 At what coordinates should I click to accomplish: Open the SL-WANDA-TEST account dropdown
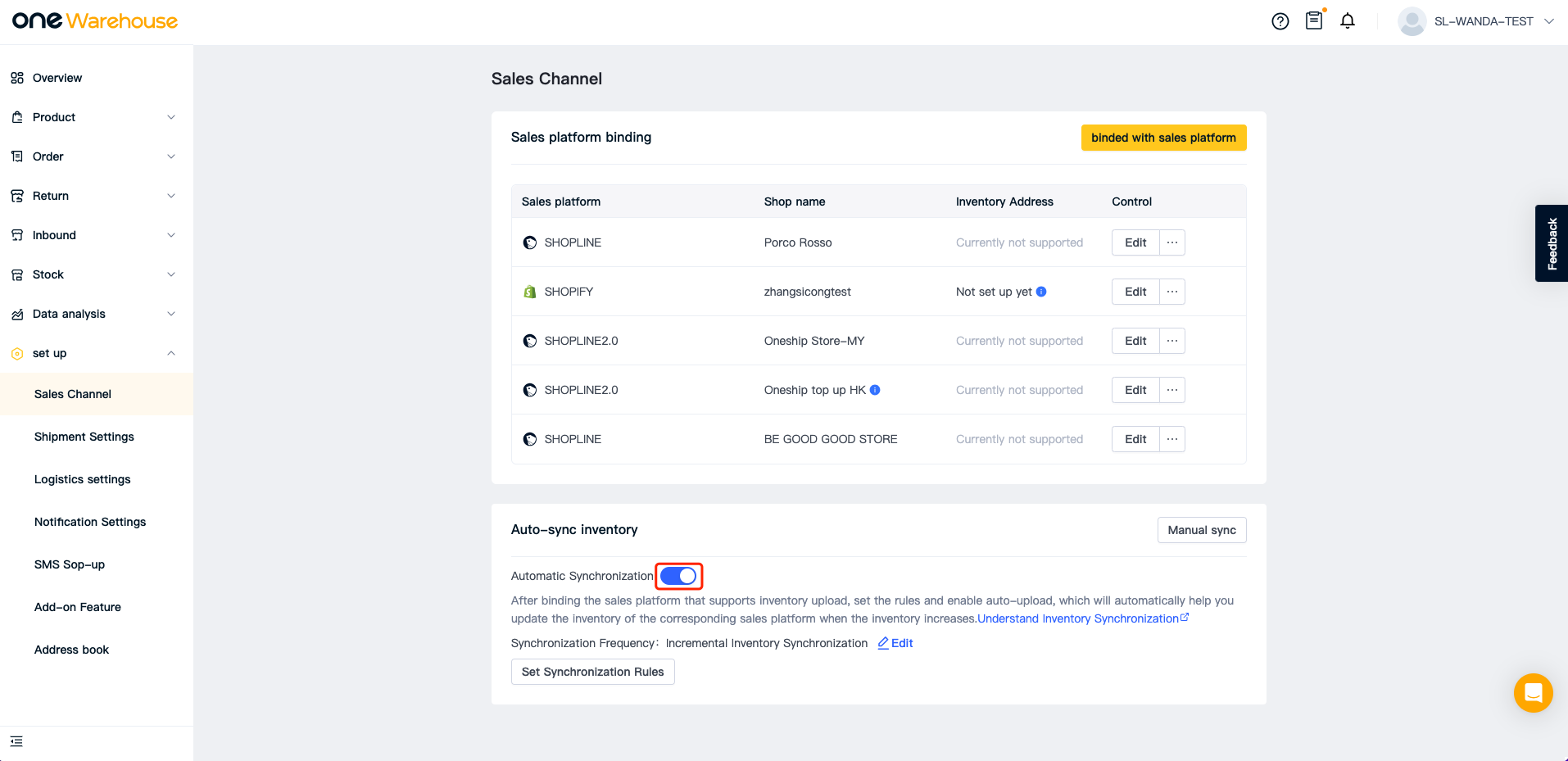1476,21
